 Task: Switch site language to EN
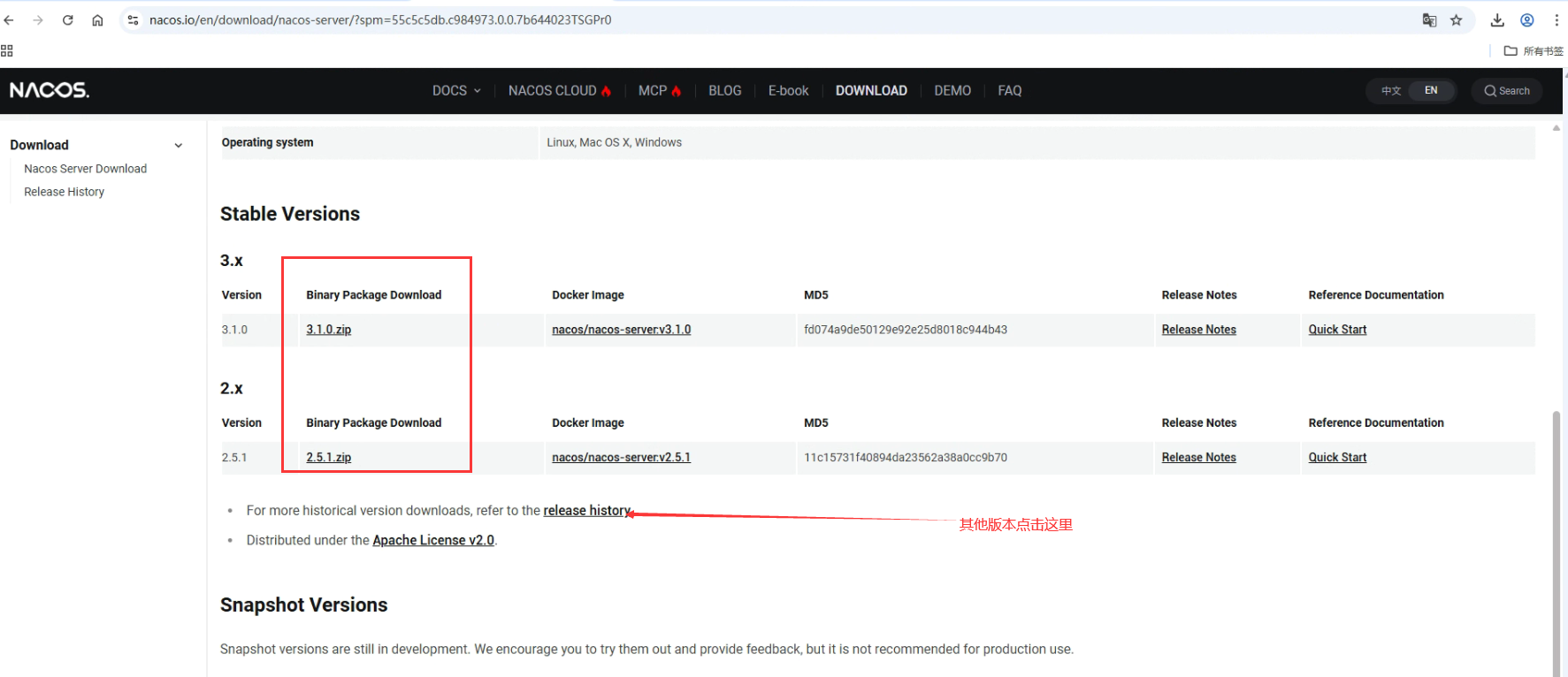click(x=1431, y=91)
